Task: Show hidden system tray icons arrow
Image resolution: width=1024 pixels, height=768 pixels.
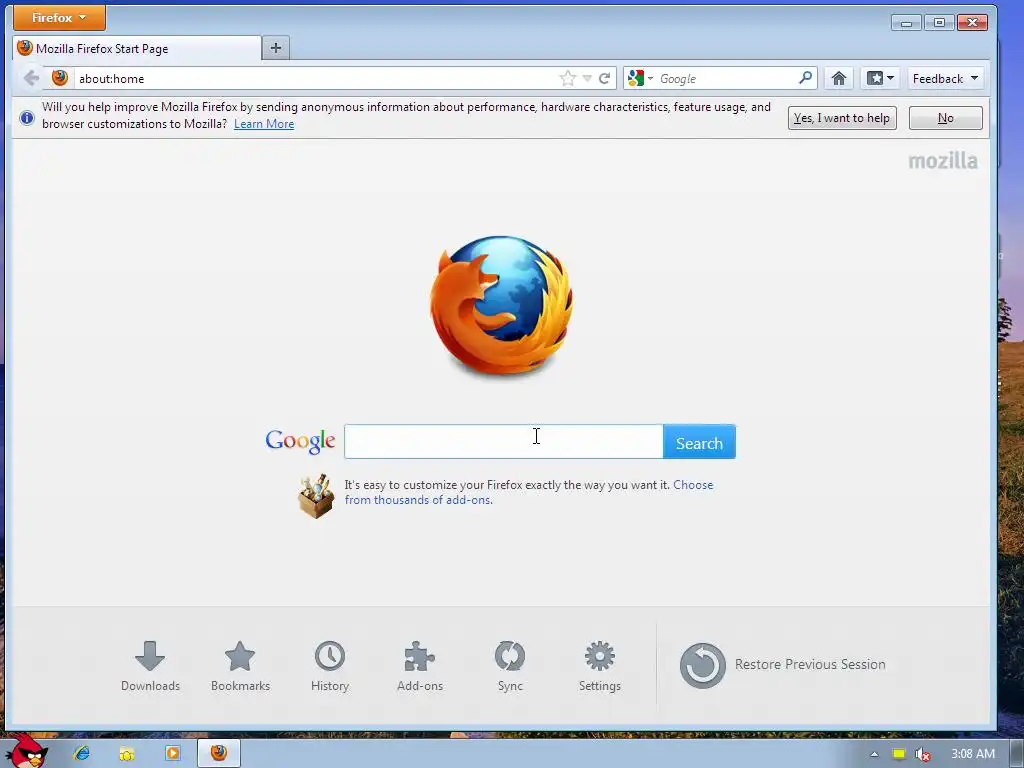Action: pos(874,754)
